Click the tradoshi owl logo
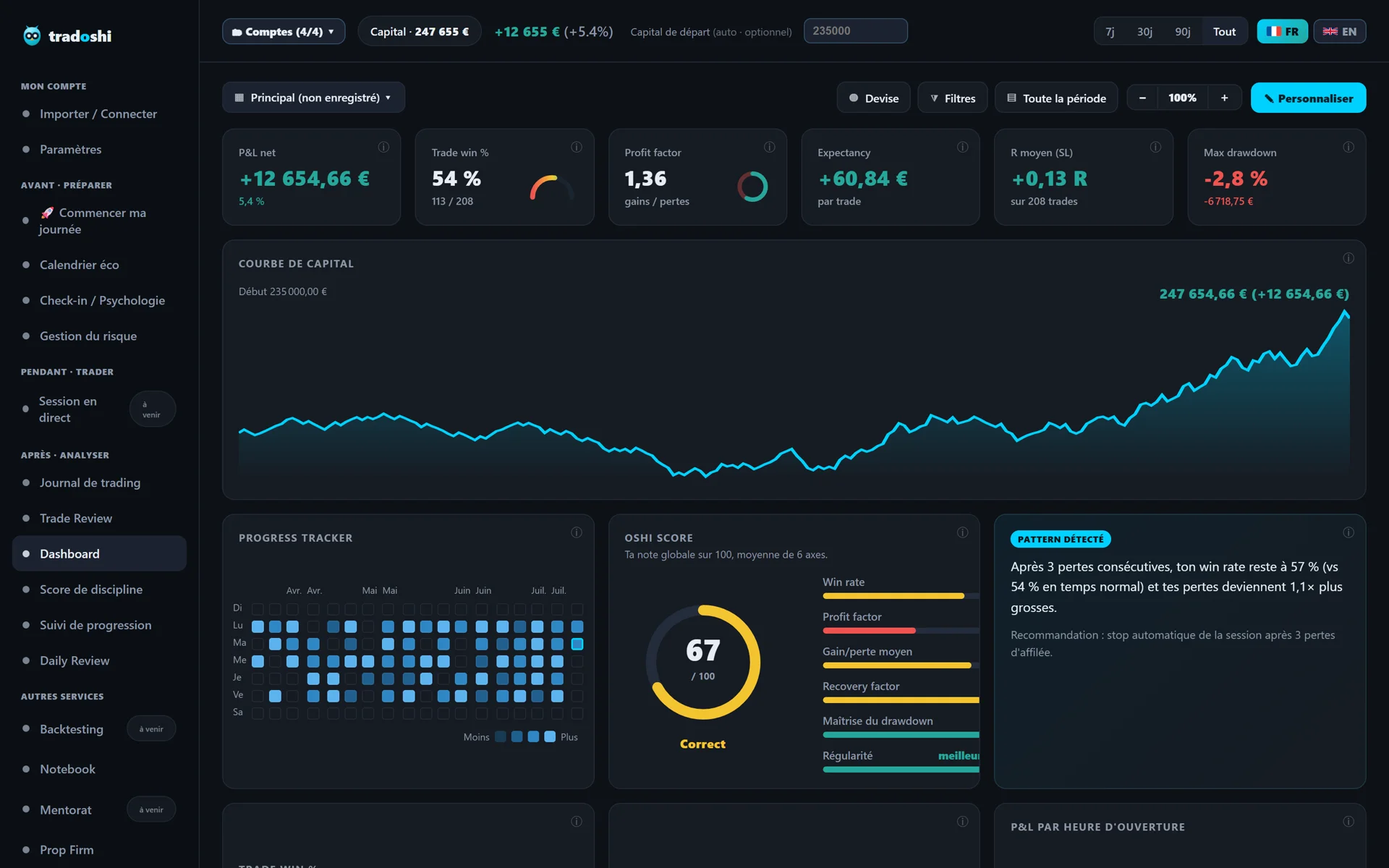 point(32,35)
